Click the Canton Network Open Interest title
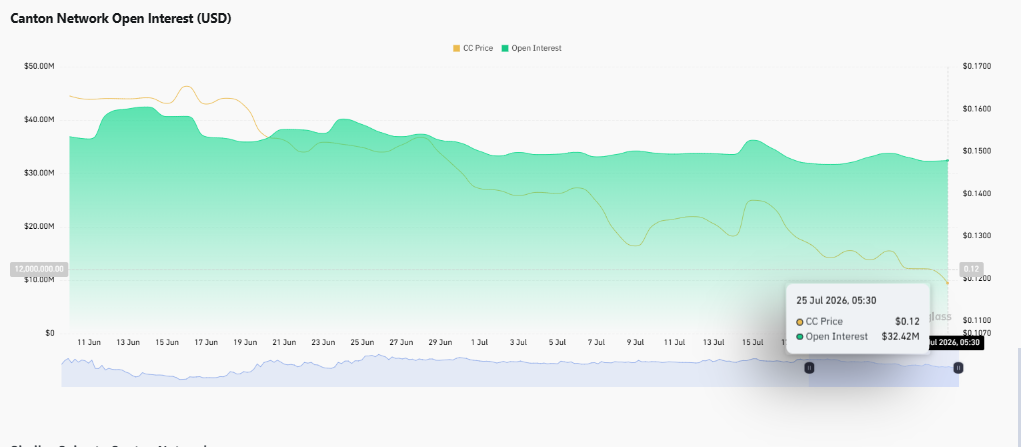1021x447 pixels. [121, 19]
